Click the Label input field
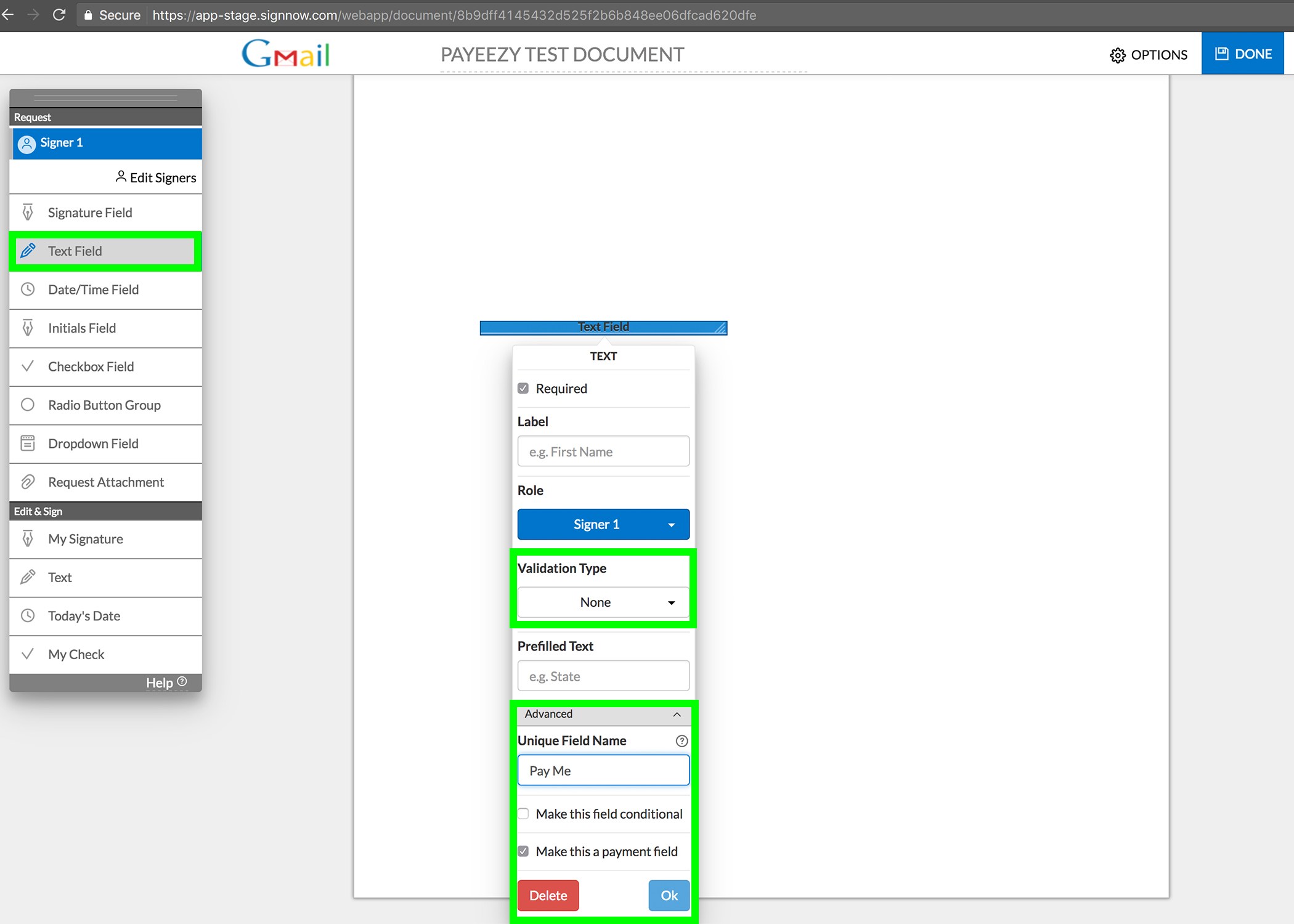Viewport: 1294px width, 924px height. [603, 452]
